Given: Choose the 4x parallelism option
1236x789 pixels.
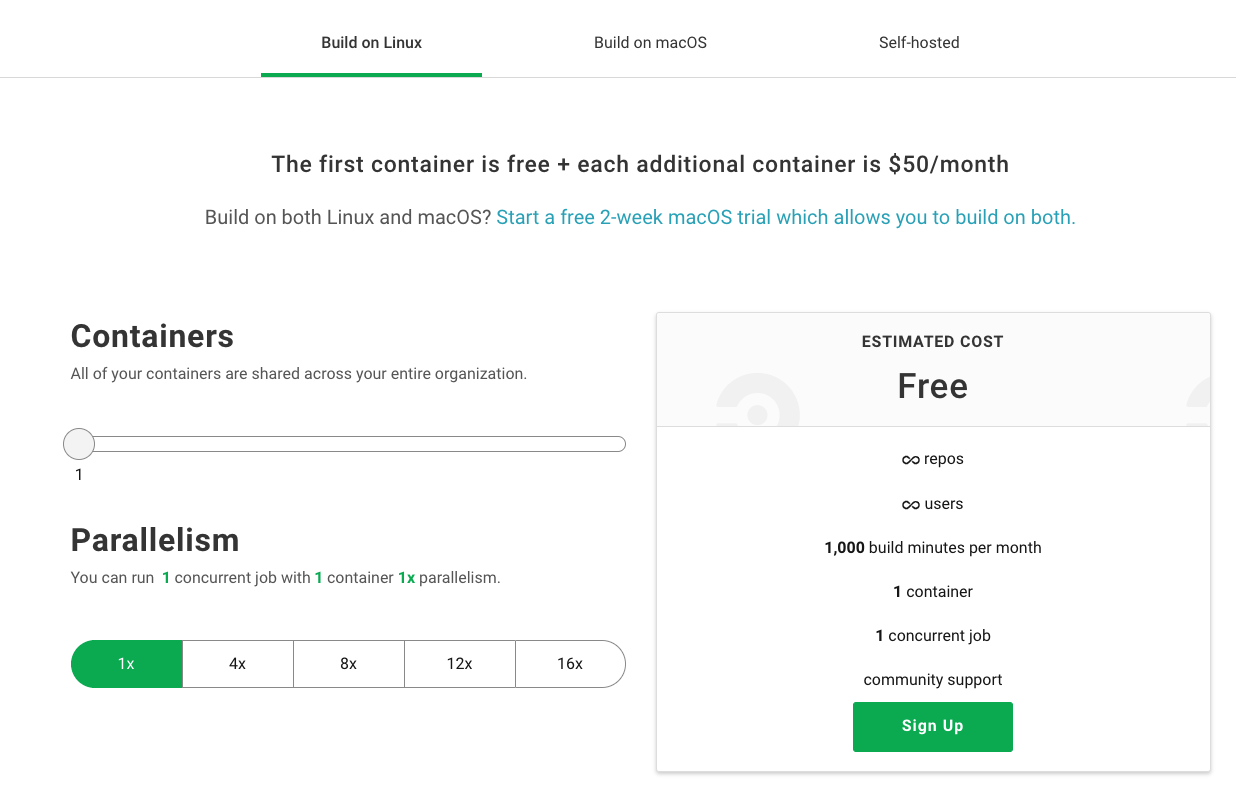Looking at the screenshot, I should pos(238,664).
